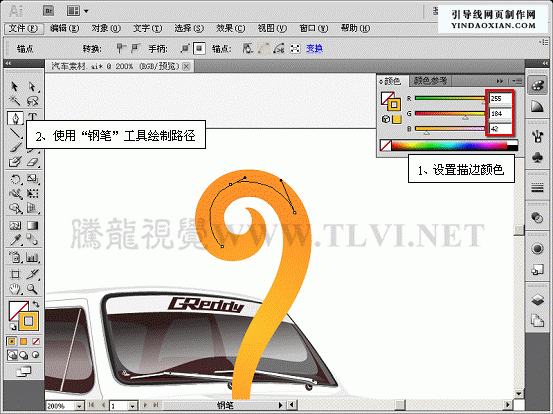The height and width of the screenshot is (414, 553).
Task: Select the Hand tool
Action: (14, 289)
